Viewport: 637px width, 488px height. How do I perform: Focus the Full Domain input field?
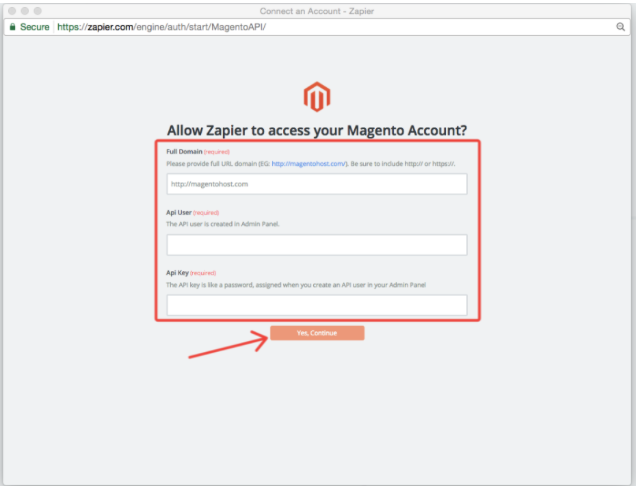[x=317, y=184]
